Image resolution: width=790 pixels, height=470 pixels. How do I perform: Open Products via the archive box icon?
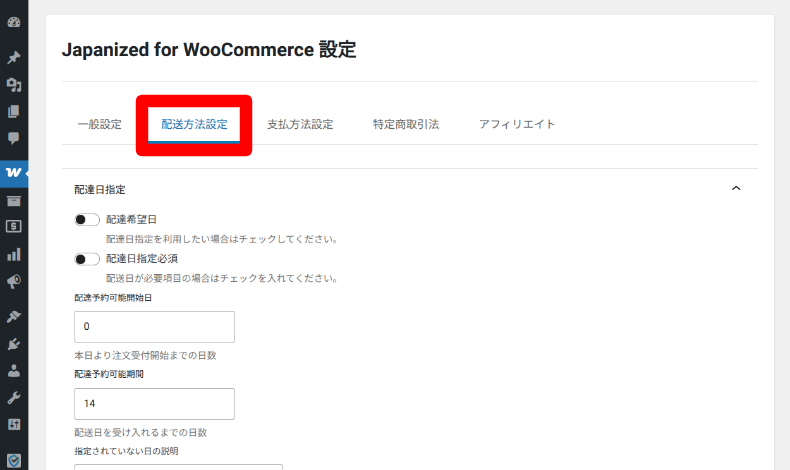tap(14, 201)
